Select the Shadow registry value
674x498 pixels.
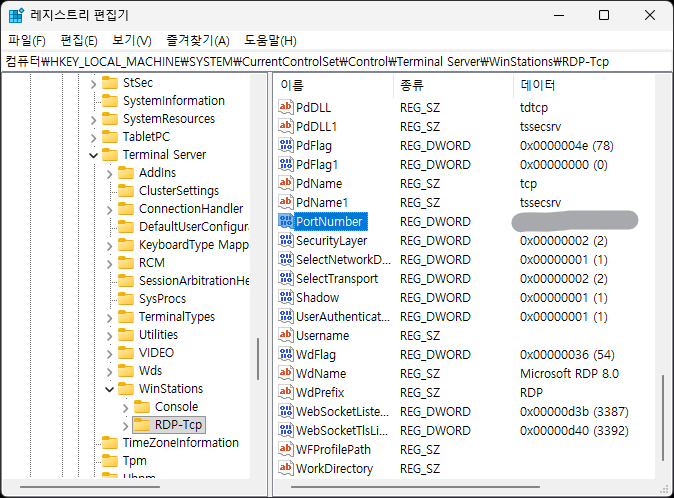pos(317,297)
